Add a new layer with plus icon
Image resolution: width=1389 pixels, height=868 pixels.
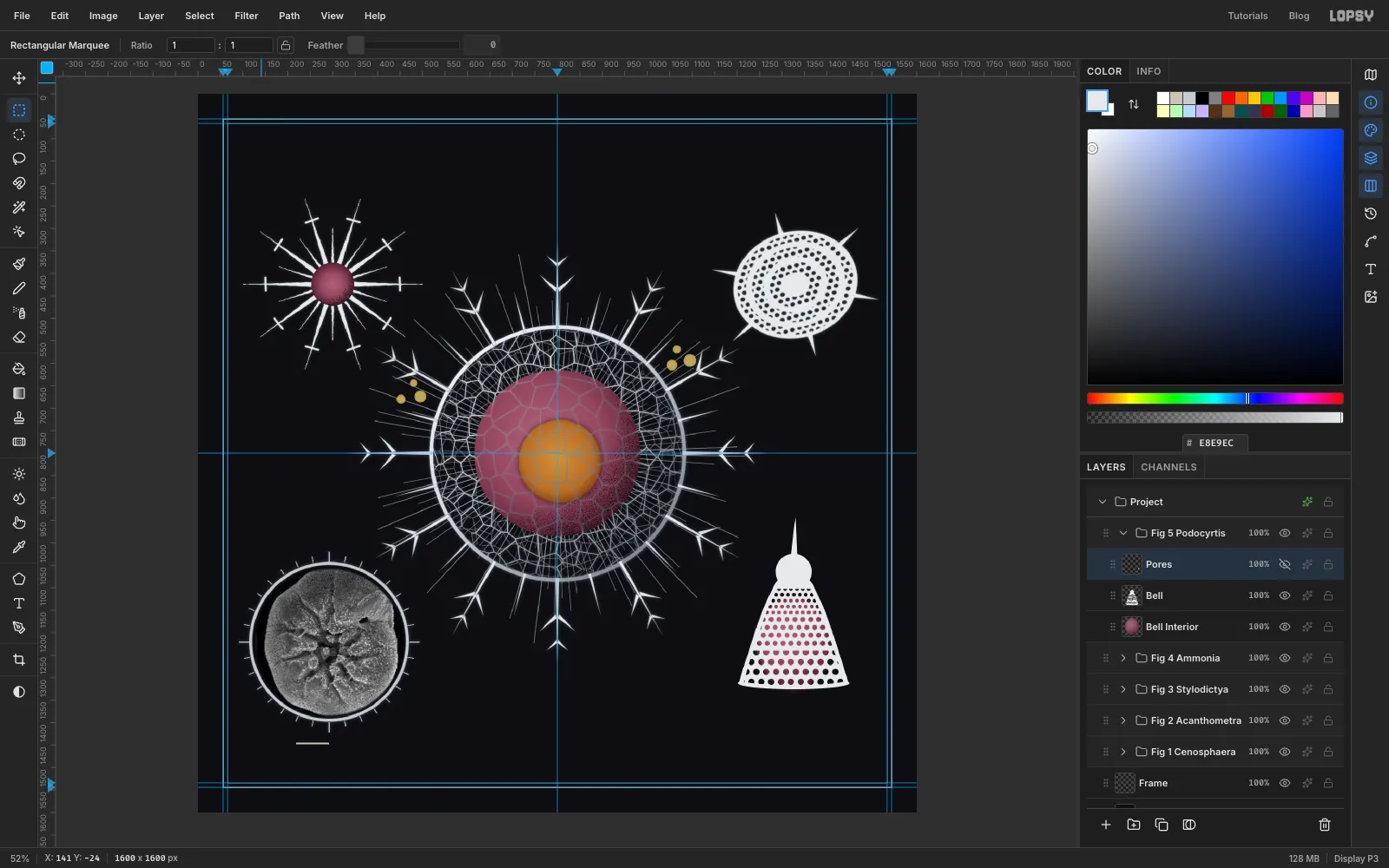(1106, 825)
